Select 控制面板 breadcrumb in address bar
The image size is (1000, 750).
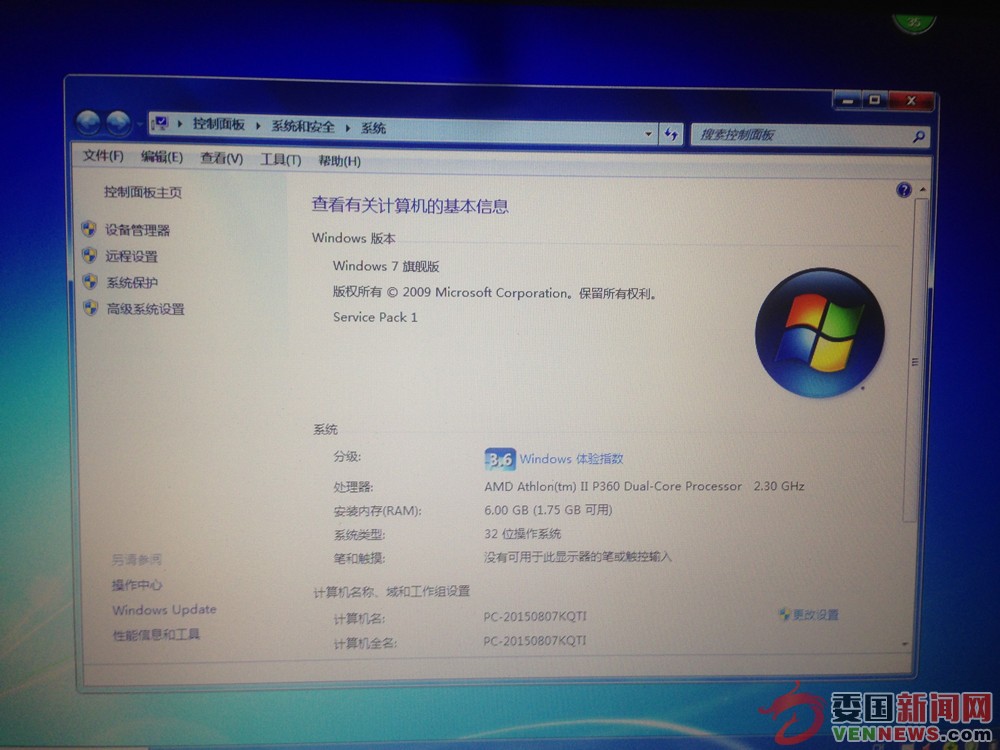219,124
